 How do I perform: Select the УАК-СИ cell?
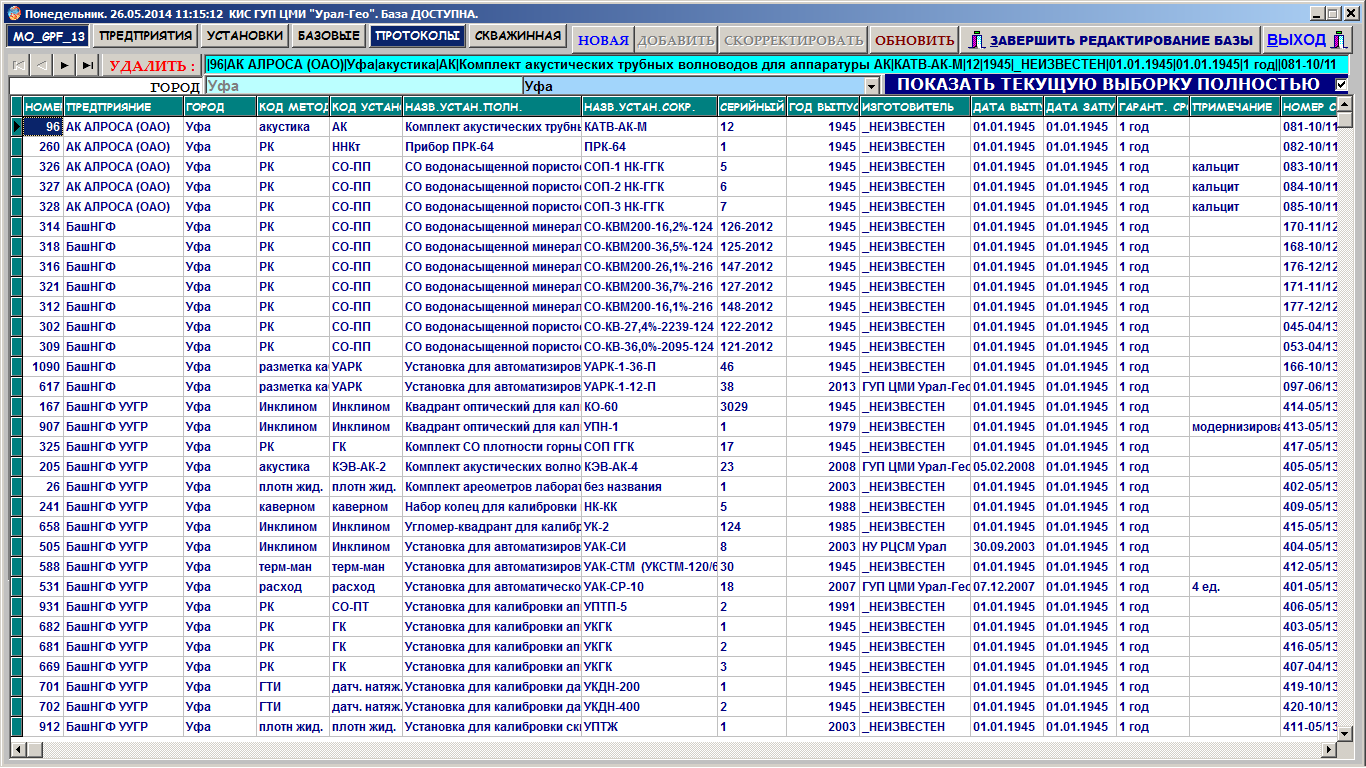coord(649,547)
